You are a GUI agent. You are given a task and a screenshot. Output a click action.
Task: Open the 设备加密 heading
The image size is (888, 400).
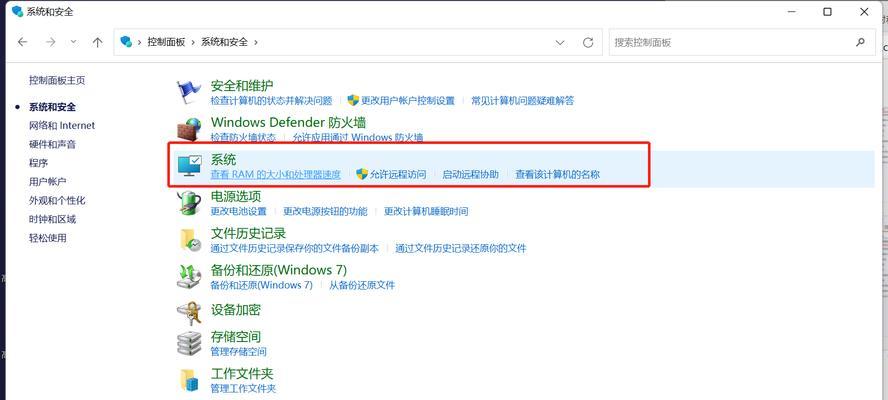tap(236, 310)
